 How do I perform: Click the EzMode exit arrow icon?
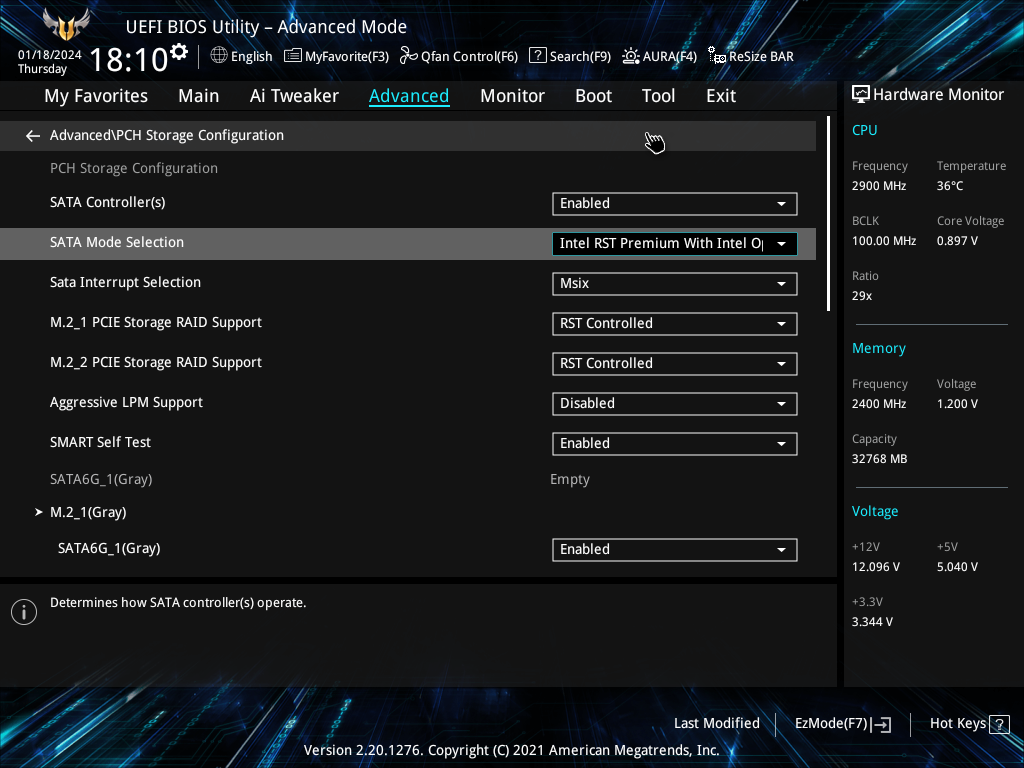tap(881, 724)
